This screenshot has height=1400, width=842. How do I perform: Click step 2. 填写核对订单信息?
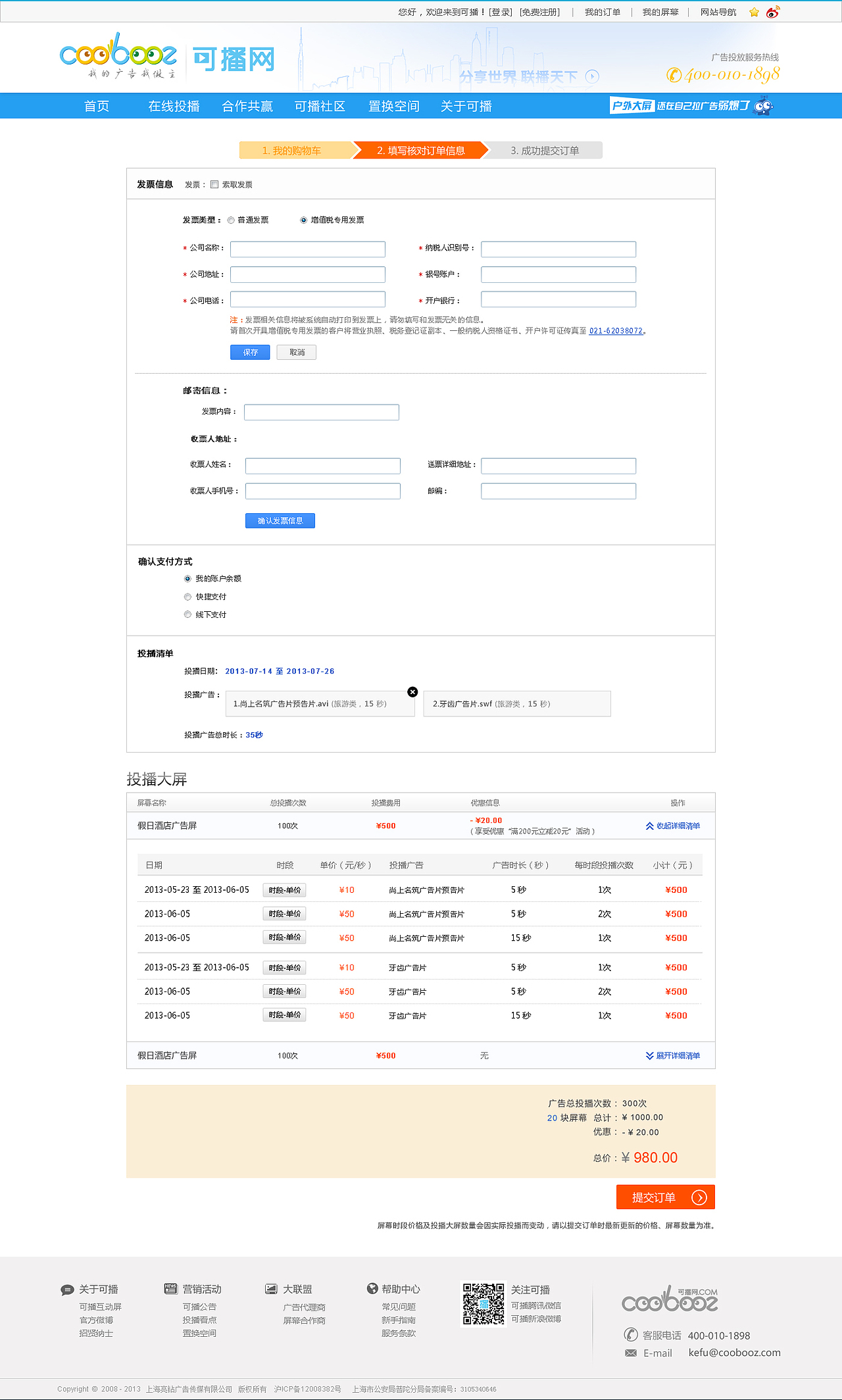point(421,151)
